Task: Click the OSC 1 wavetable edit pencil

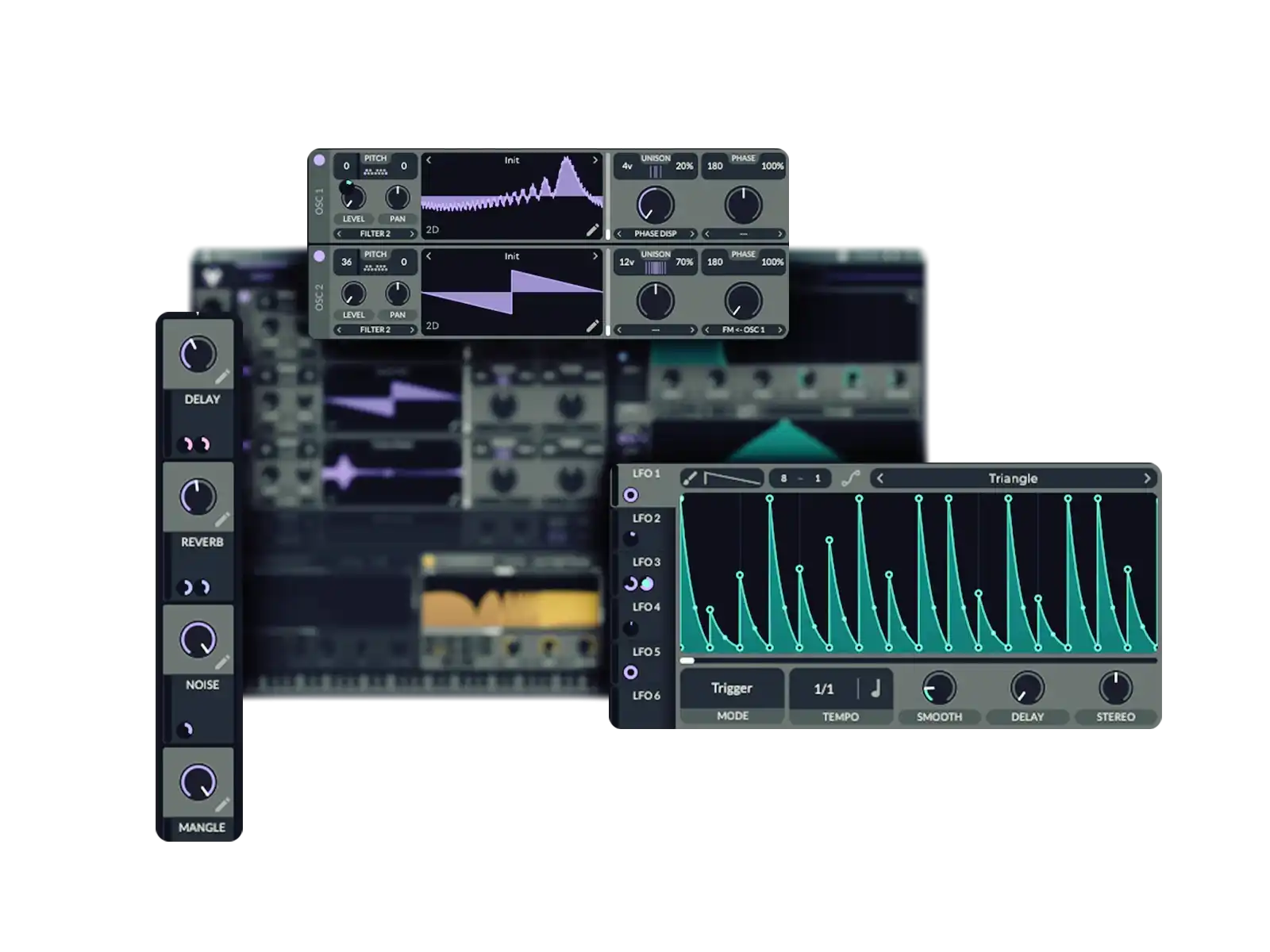Action: (x=592, y=230)
